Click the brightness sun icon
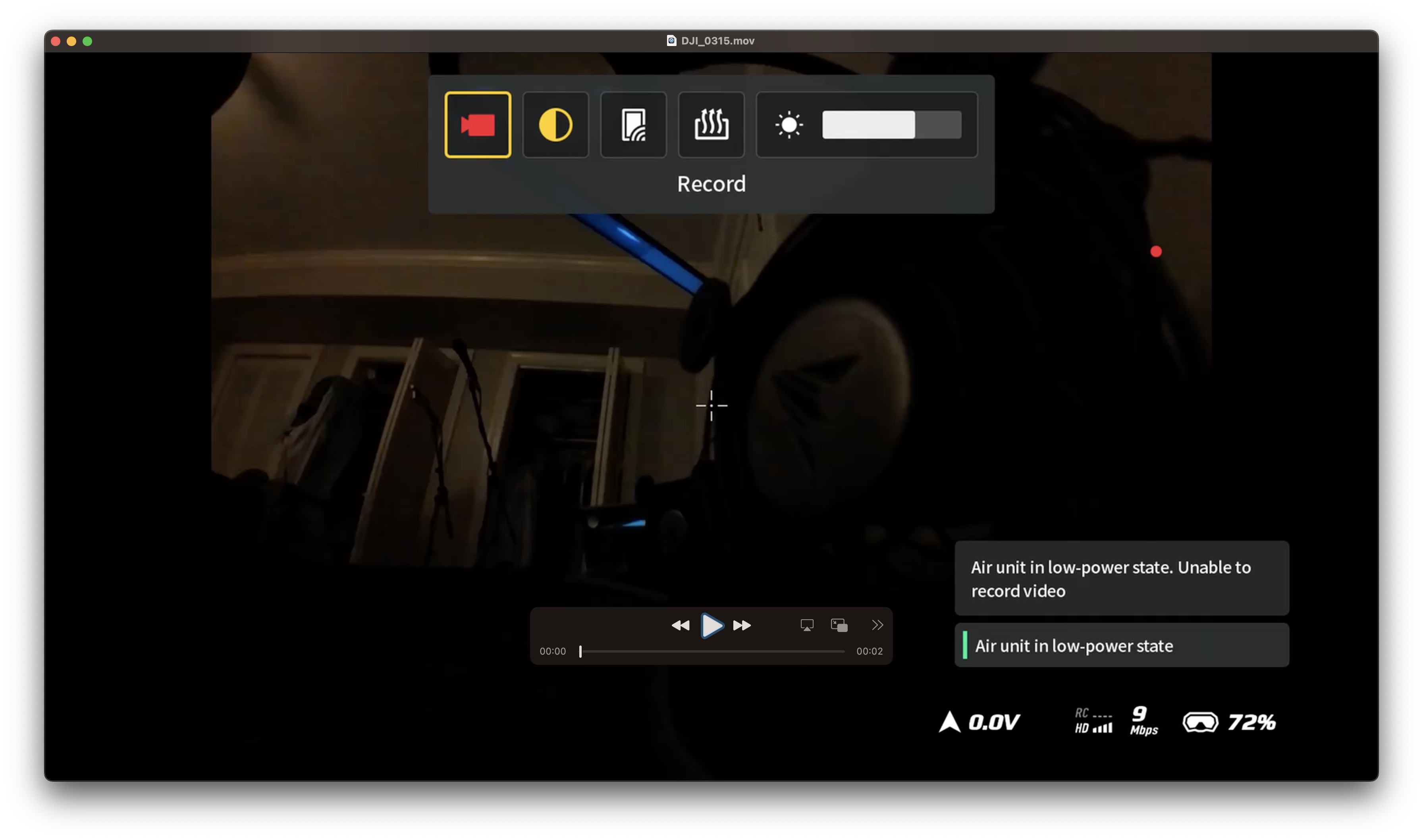The width and height of the screenshot is (1423, 840). [789, 125]
